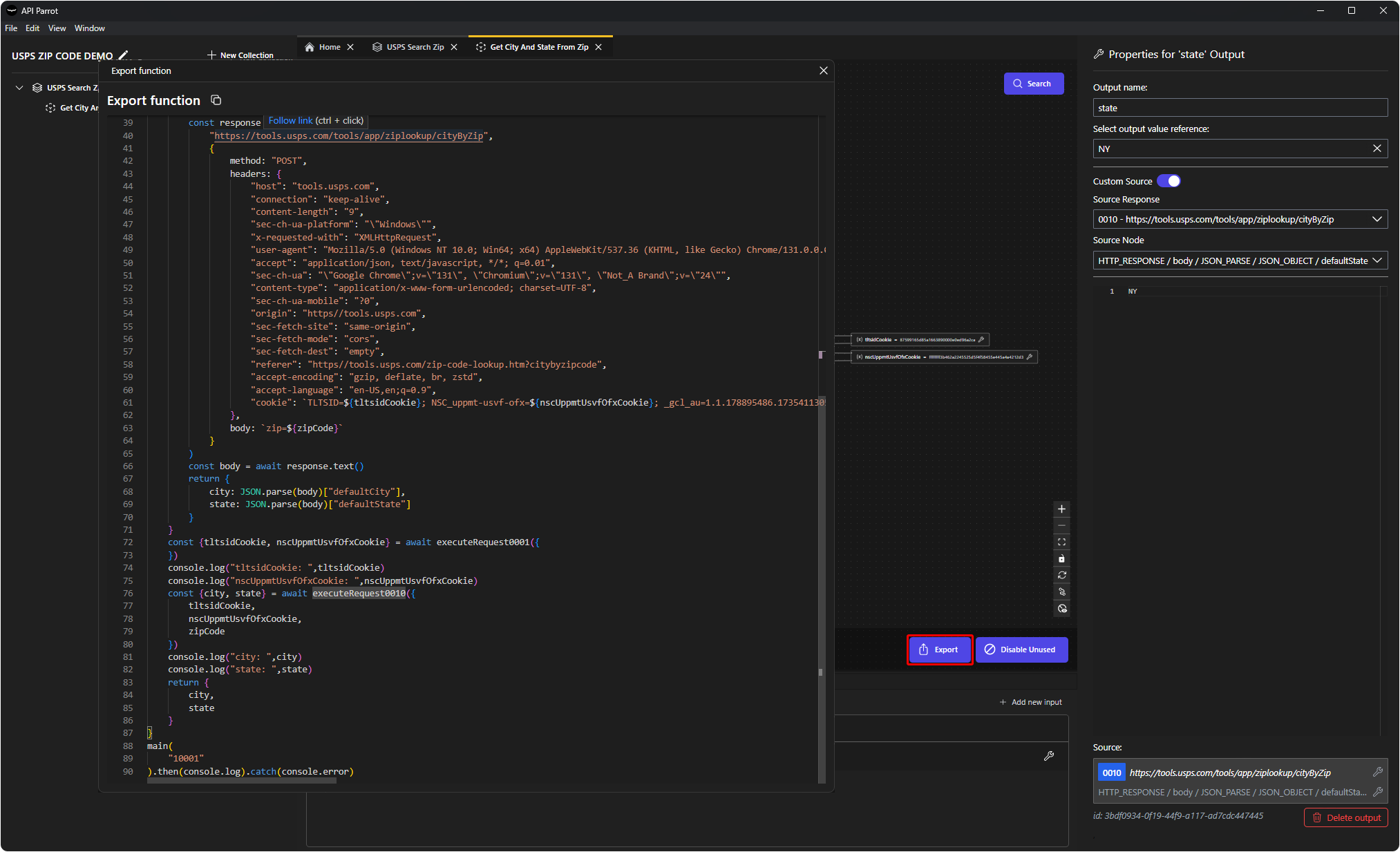Click the Select output value reference field
This screenshot has width=1400, height=852.
click(x=1240, y=149)
